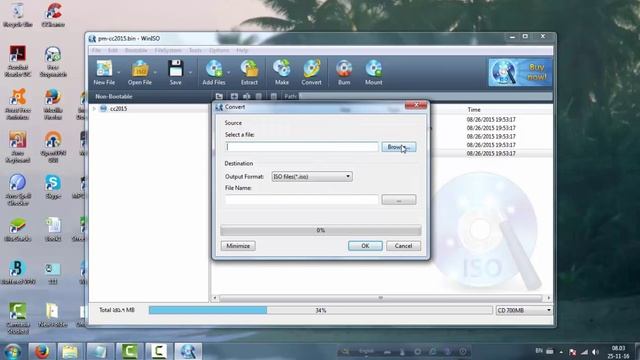Open the Help menu

pos(242,50)
